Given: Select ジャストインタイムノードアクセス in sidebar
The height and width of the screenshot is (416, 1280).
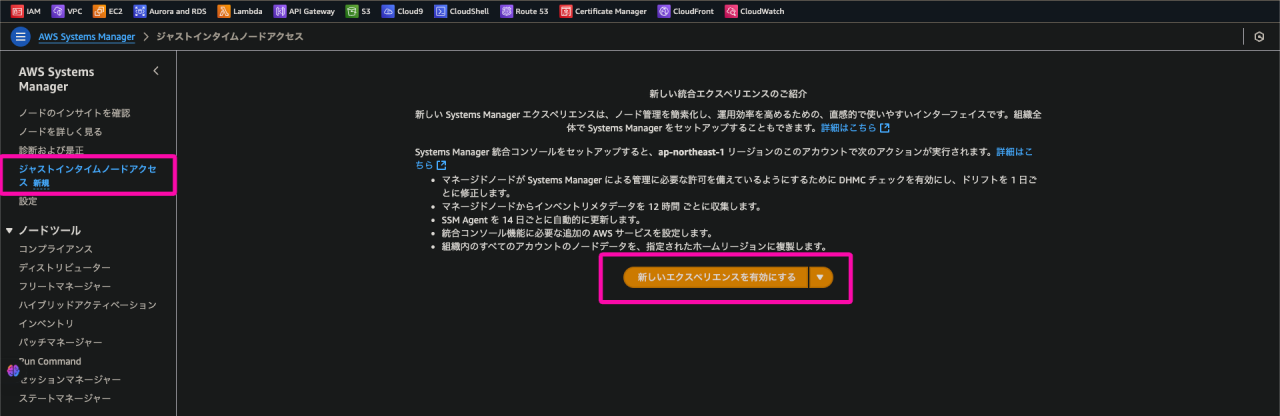Looking at the screenshot, I should [88, 175].
